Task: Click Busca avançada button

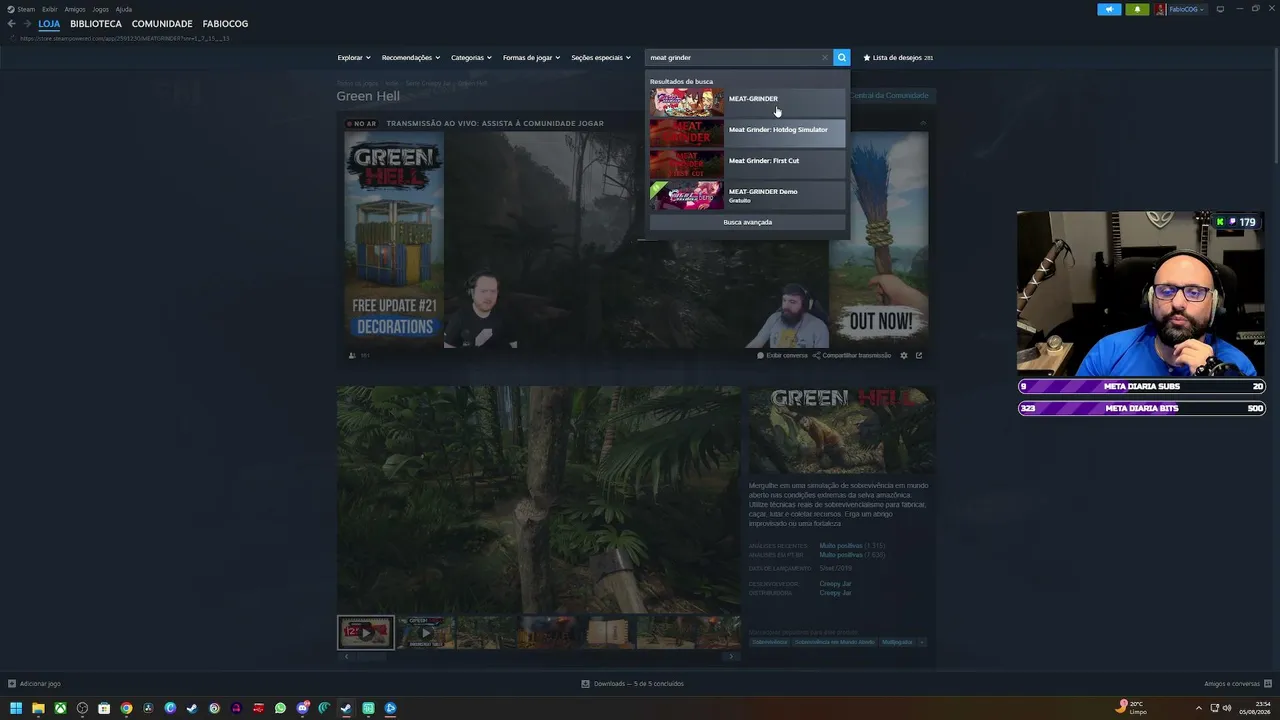Action: 747,222
